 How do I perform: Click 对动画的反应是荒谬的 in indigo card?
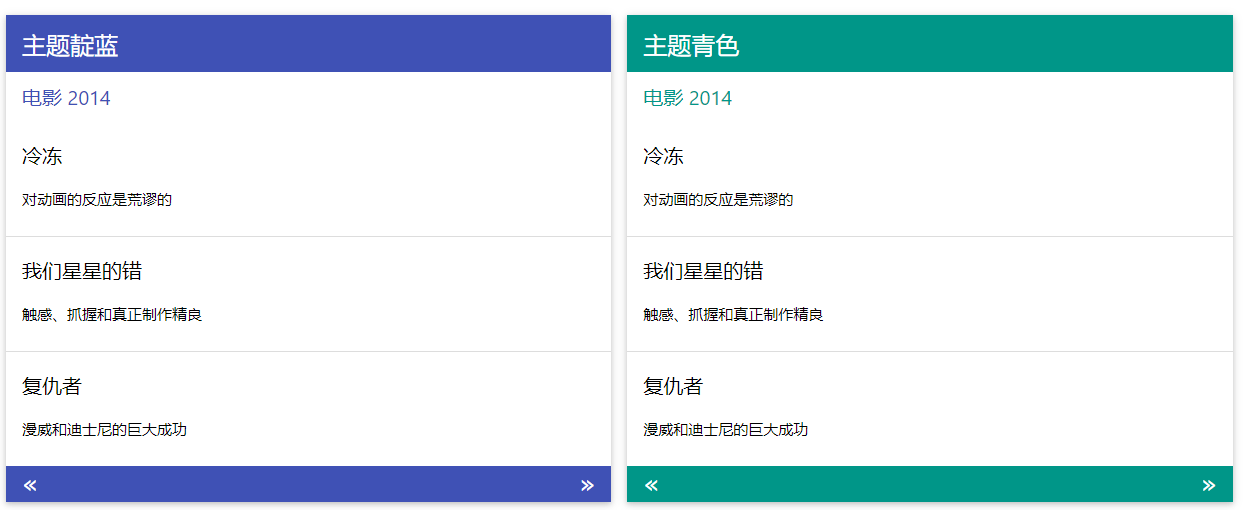(x=97, y=200)
